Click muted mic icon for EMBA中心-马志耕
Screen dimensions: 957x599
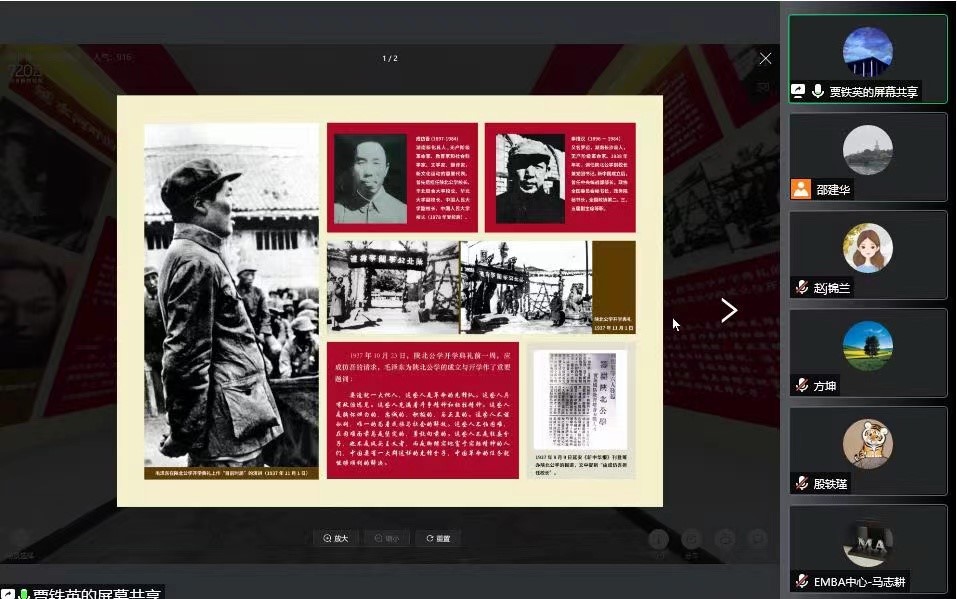click(x=801, y=581)
